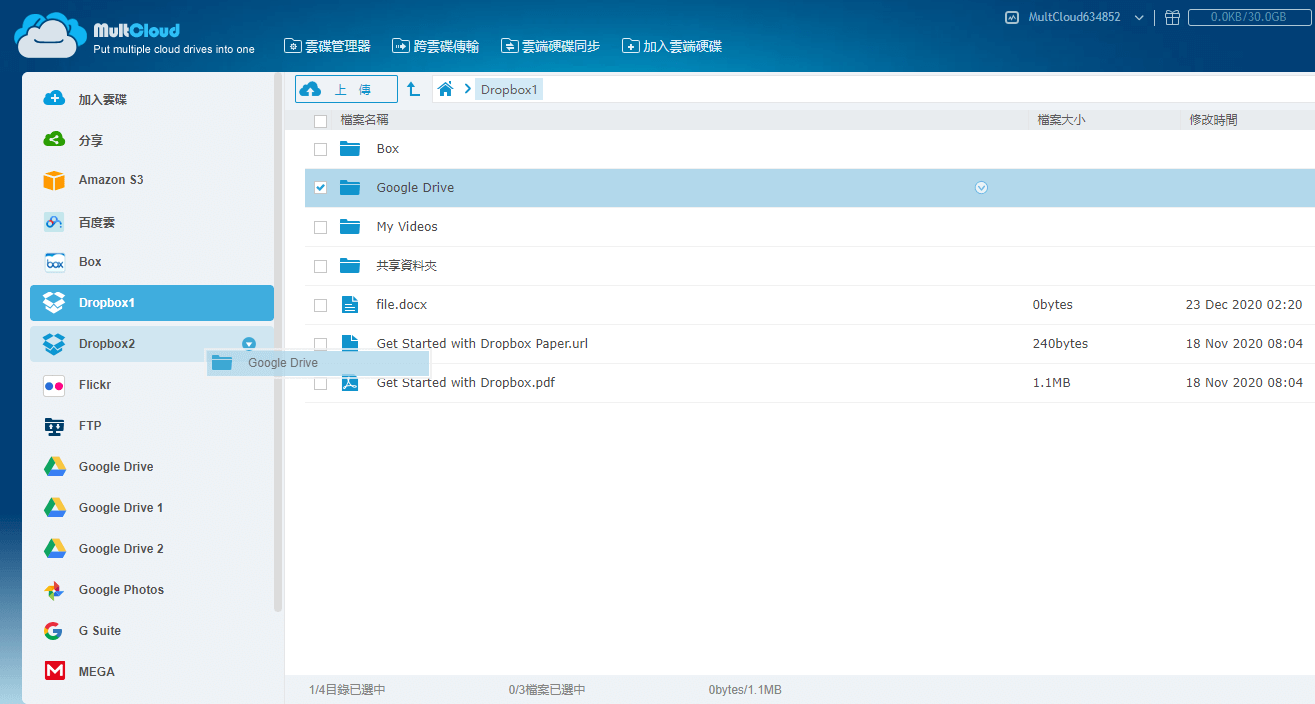Click the 23 Dec 2020 02:20 date cell
Image resolution: width=1315 pixels, height=704 pixels.
click(1244, 305)
